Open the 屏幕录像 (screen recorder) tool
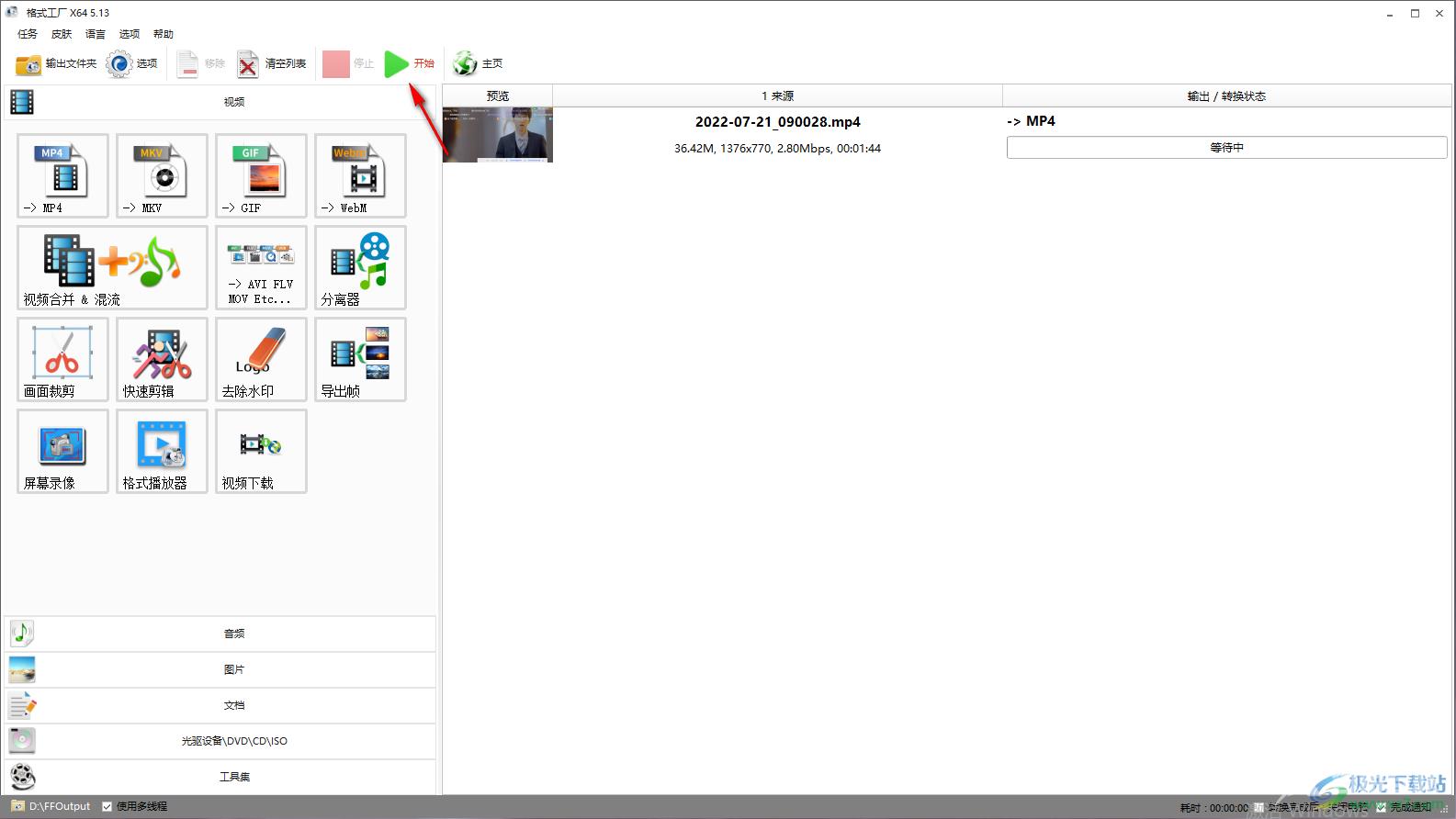The width and height of the screenshot is (1456, 819). [62, 451]
